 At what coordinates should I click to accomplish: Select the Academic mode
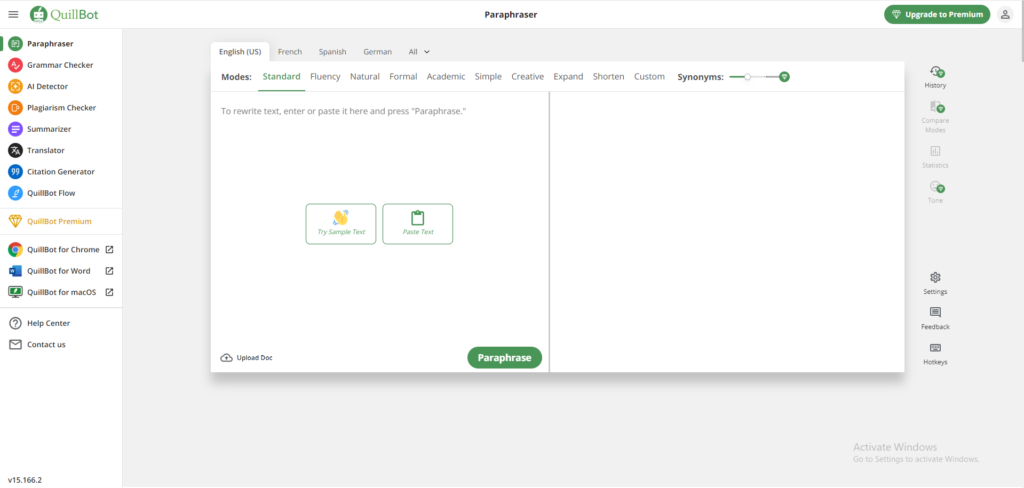click(446, 76)
